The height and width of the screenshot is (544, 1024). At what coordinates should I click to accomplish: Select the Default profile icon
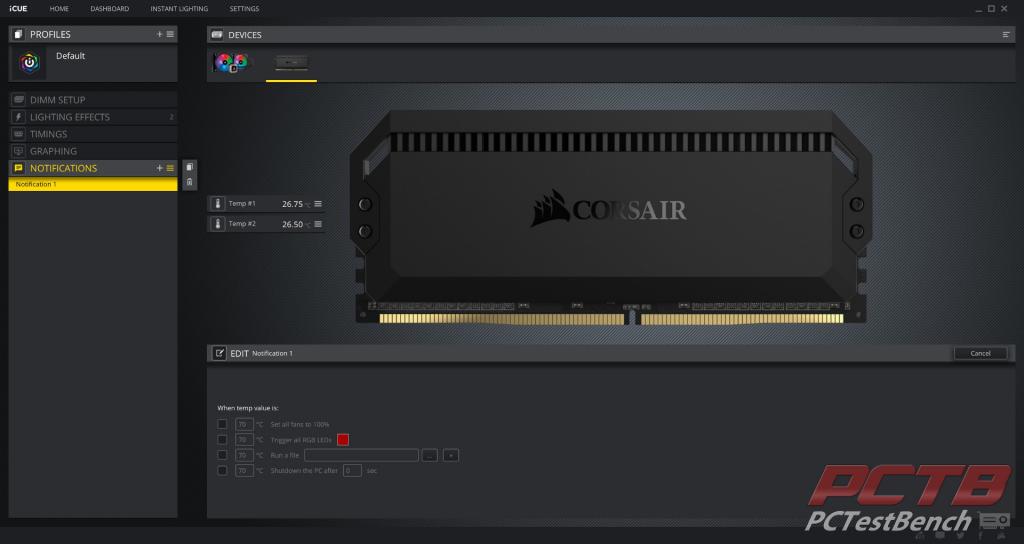click(x=29, y=63)
